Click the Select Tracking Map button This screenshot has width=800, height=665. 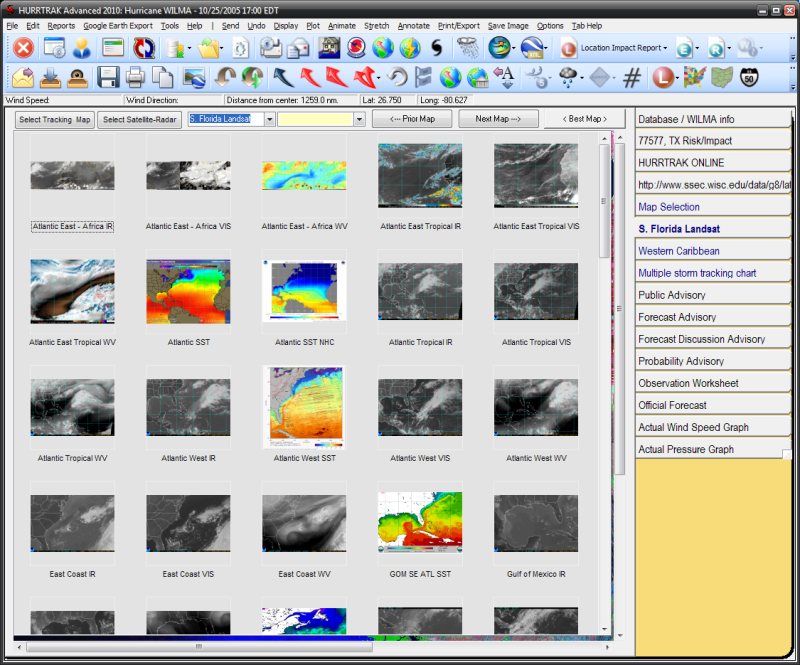point(55,119)
